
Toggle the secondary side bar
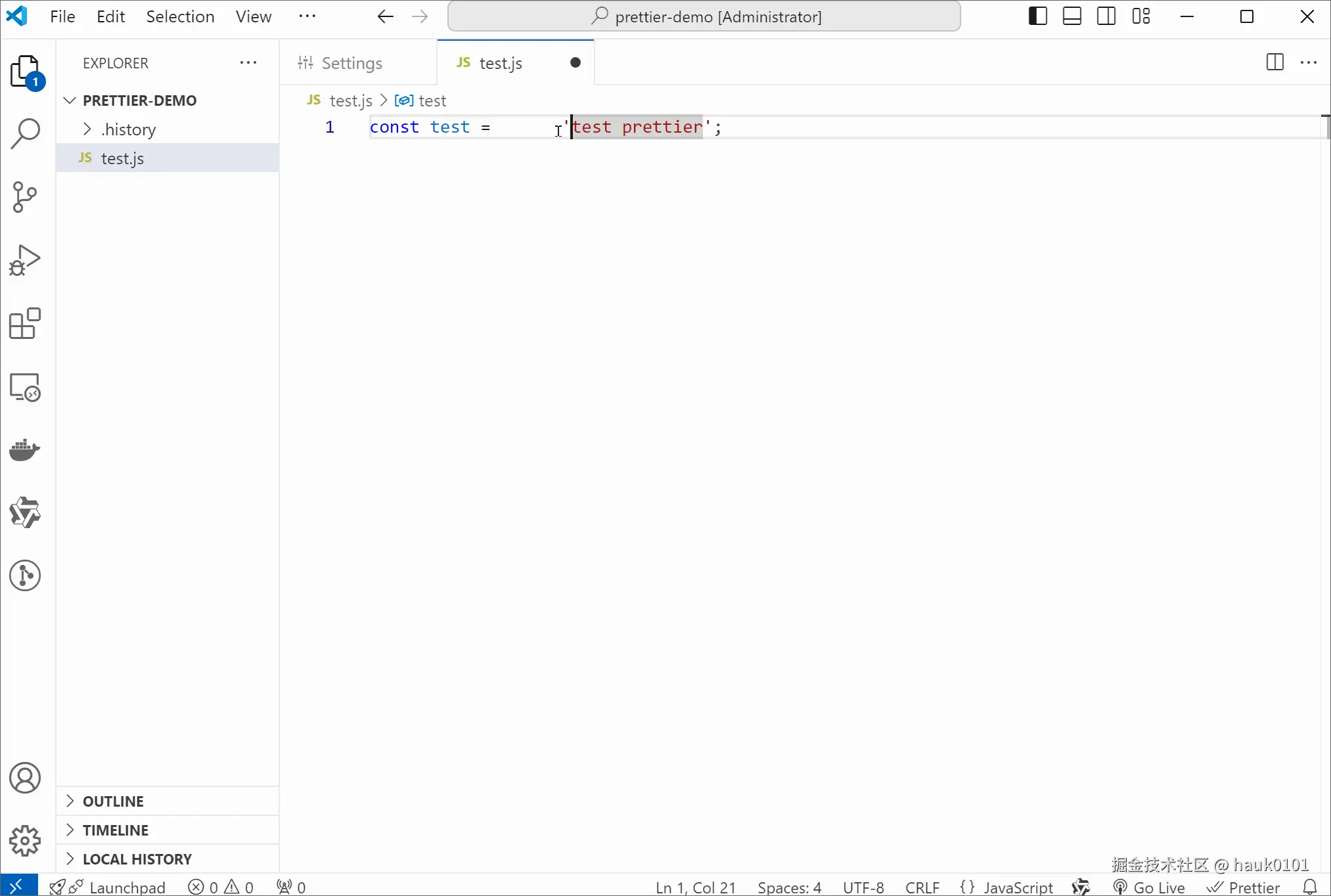(x=1106, y=16)
